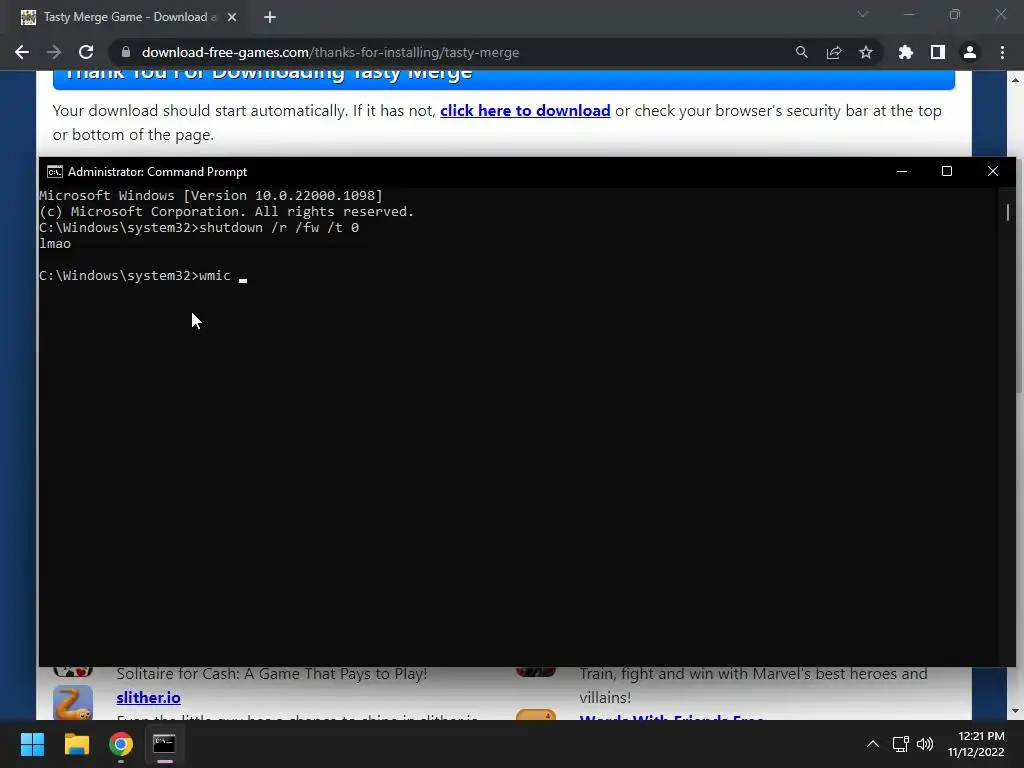Open the Chrome profile avatar menu

coord(970,52)
